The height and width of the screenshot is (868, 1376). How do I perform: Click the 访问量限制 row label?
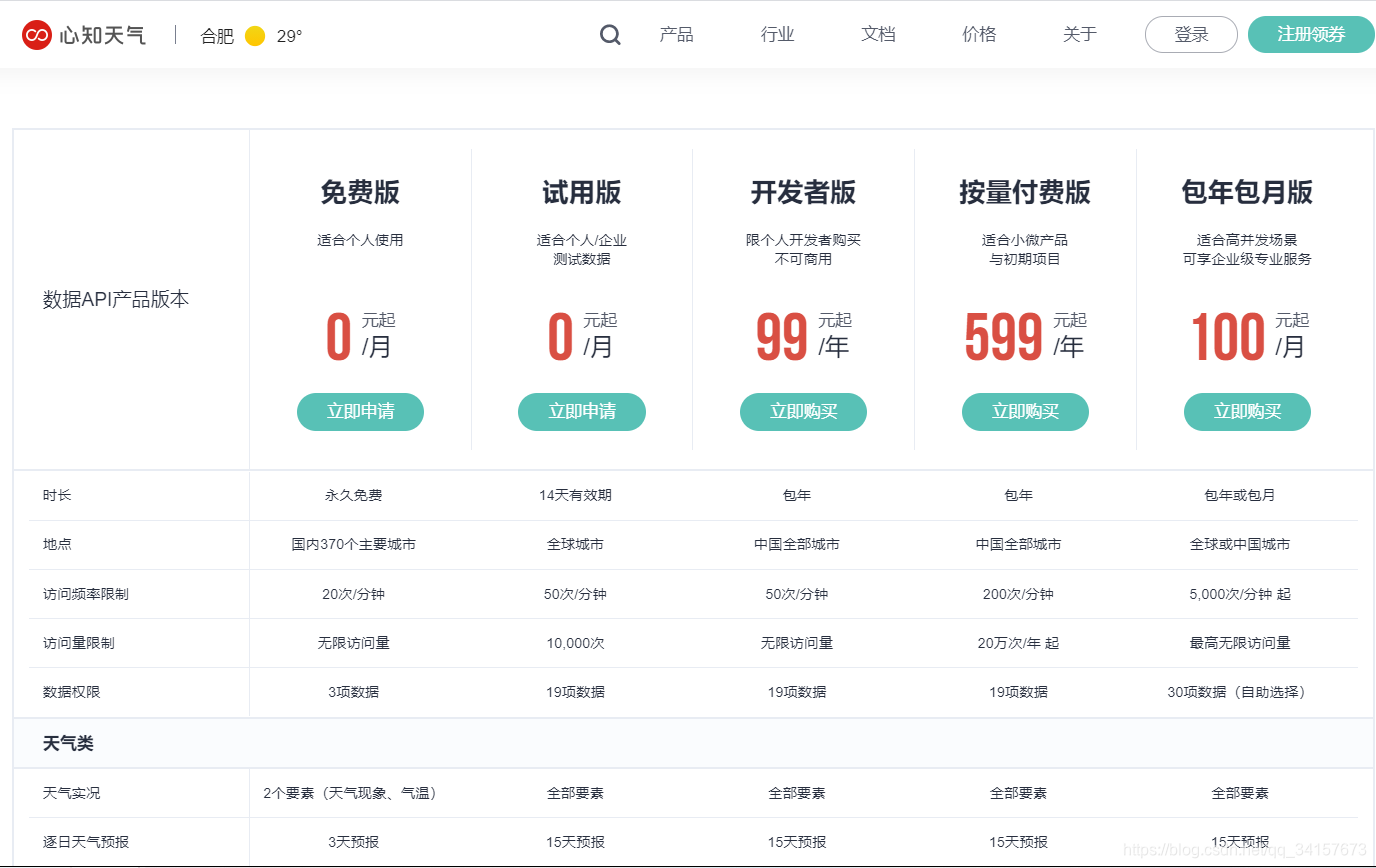click(x=79, y=643)
